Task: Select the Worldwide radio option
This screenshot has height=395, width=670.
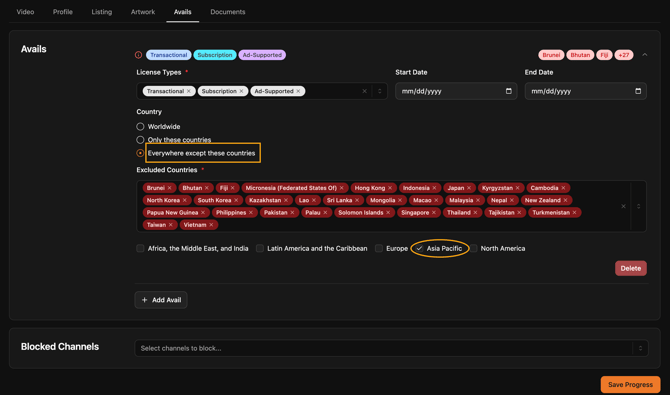Action: point(140,127)
